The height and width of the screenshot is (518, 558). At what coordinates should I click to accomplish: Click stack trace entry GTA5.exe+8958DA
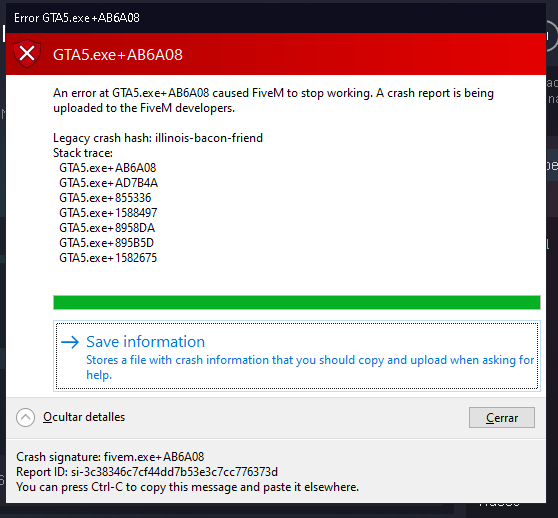[x=107, y=228]
